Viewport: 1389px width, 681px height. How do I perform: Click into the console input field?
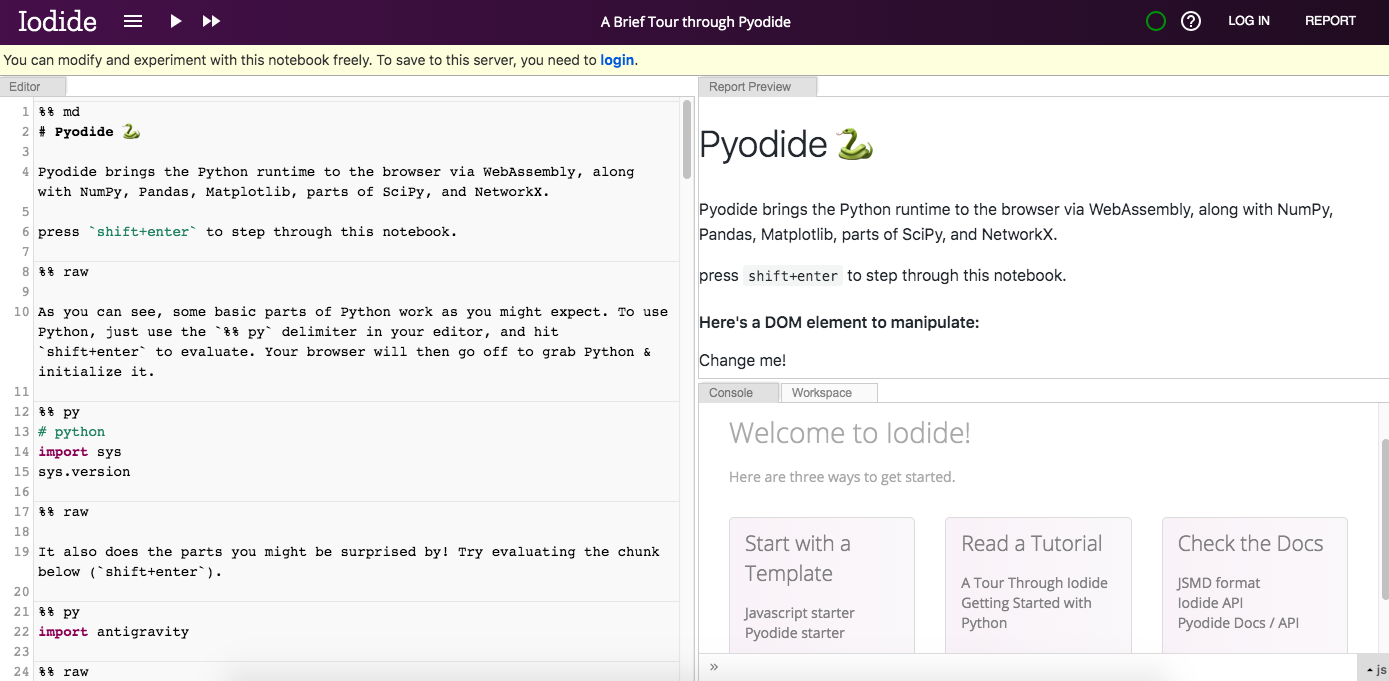point(1030,667)
